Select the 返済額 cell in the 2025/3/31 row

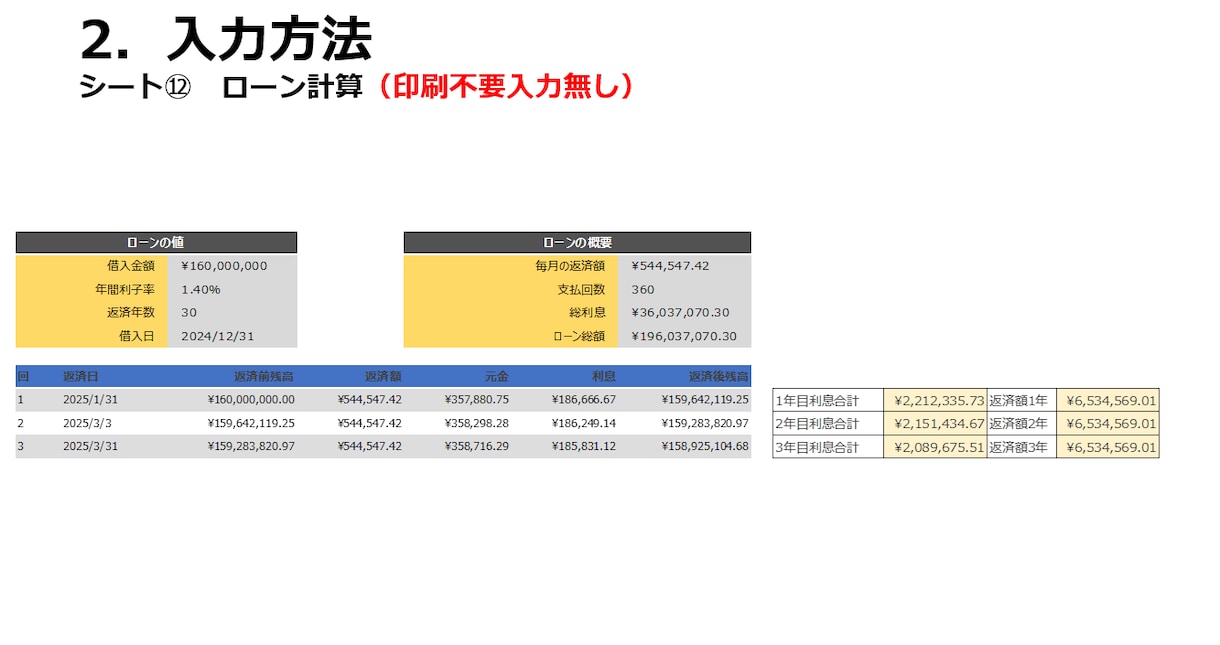click(x=369, y=446)
